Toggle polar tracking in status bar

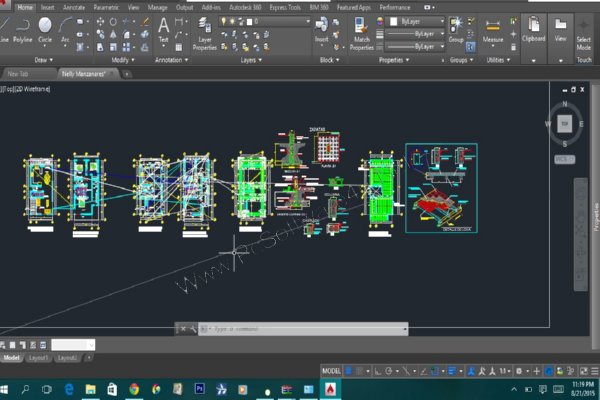(x=389, y=371)
